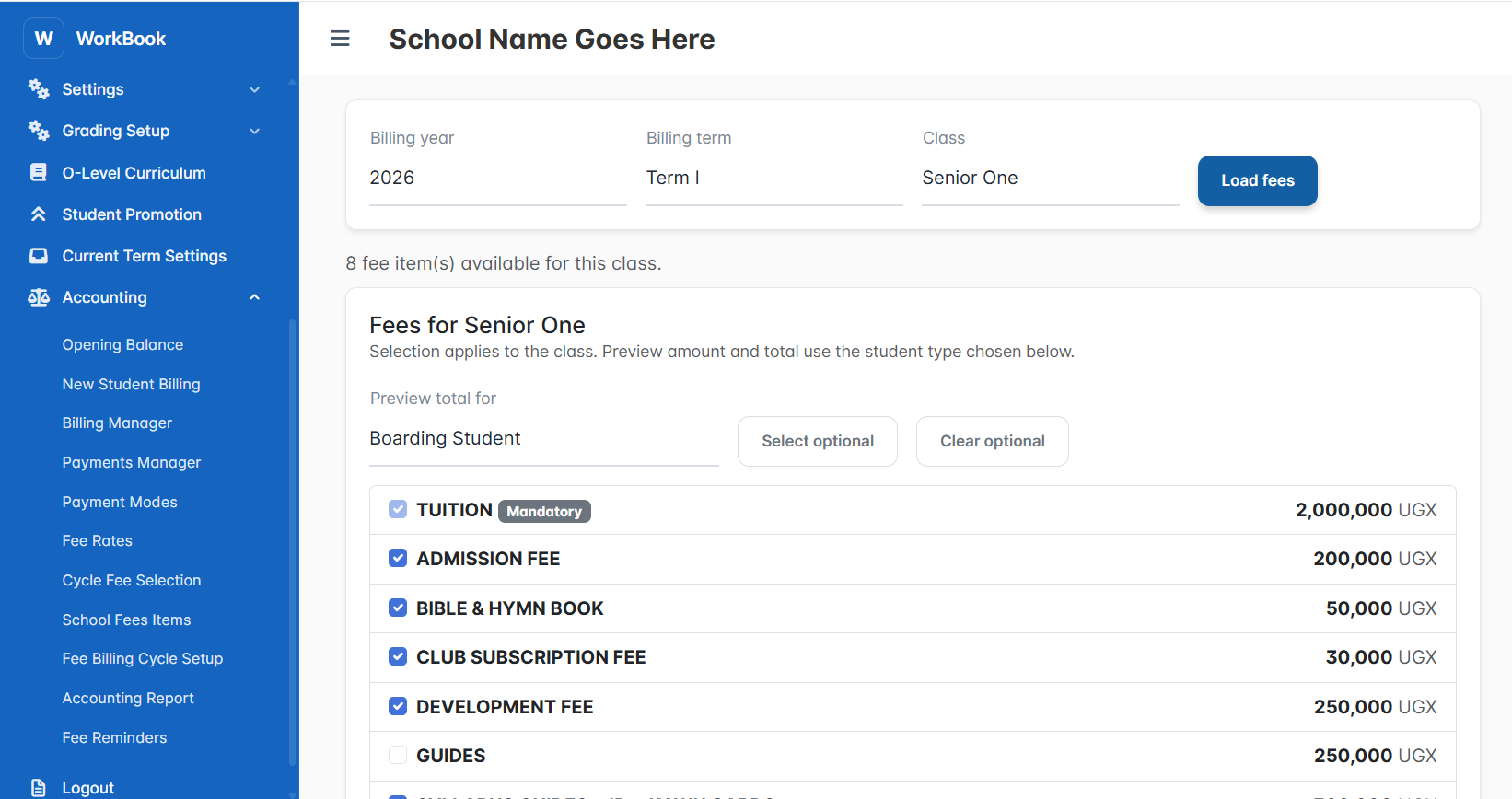
Task: Click the WorkBook W logo icon
Action: pyautogui.click(x=43, y=39)
